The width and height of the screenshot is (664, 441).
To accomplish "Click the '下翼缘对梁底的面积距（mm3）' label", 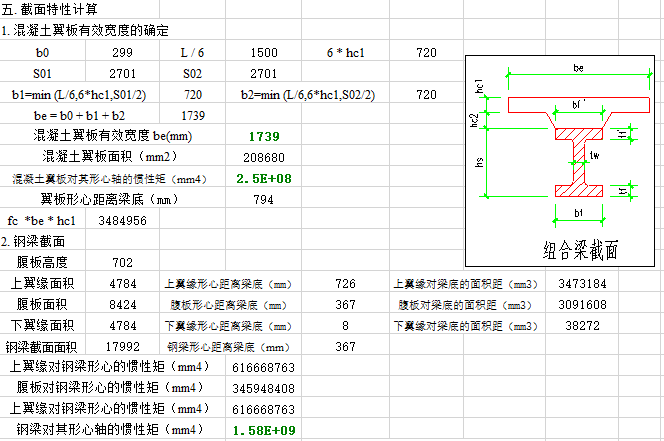I will 466,326.
